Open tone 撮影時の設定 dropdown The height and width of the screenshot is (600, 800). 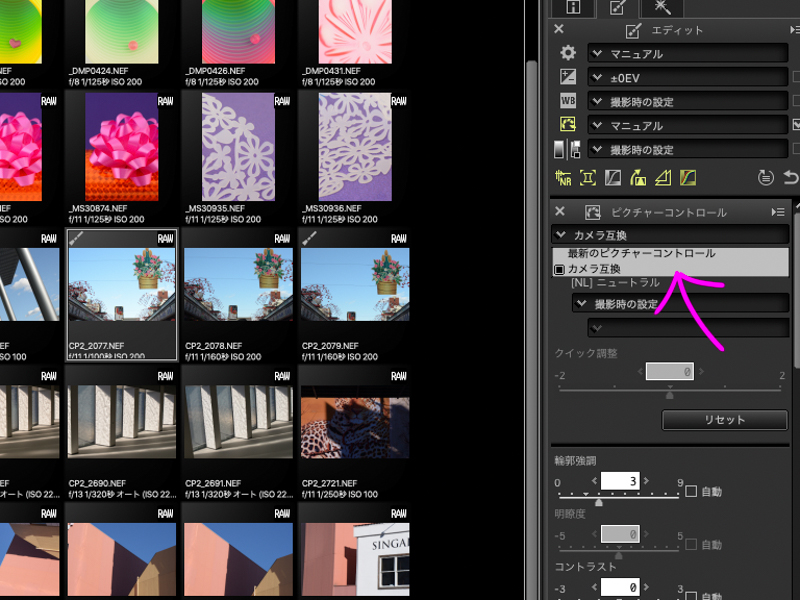coord(688,149)
